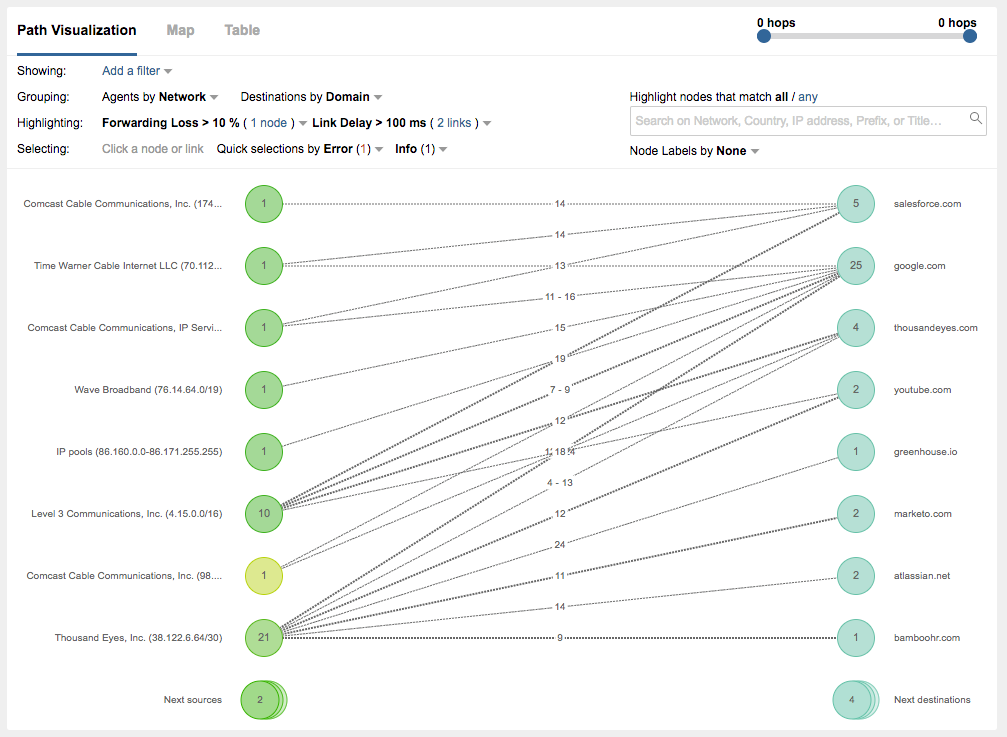Switch to the Table tab
The height and width of the screenshot is (737, 1007).
click(x=242, y=30)
